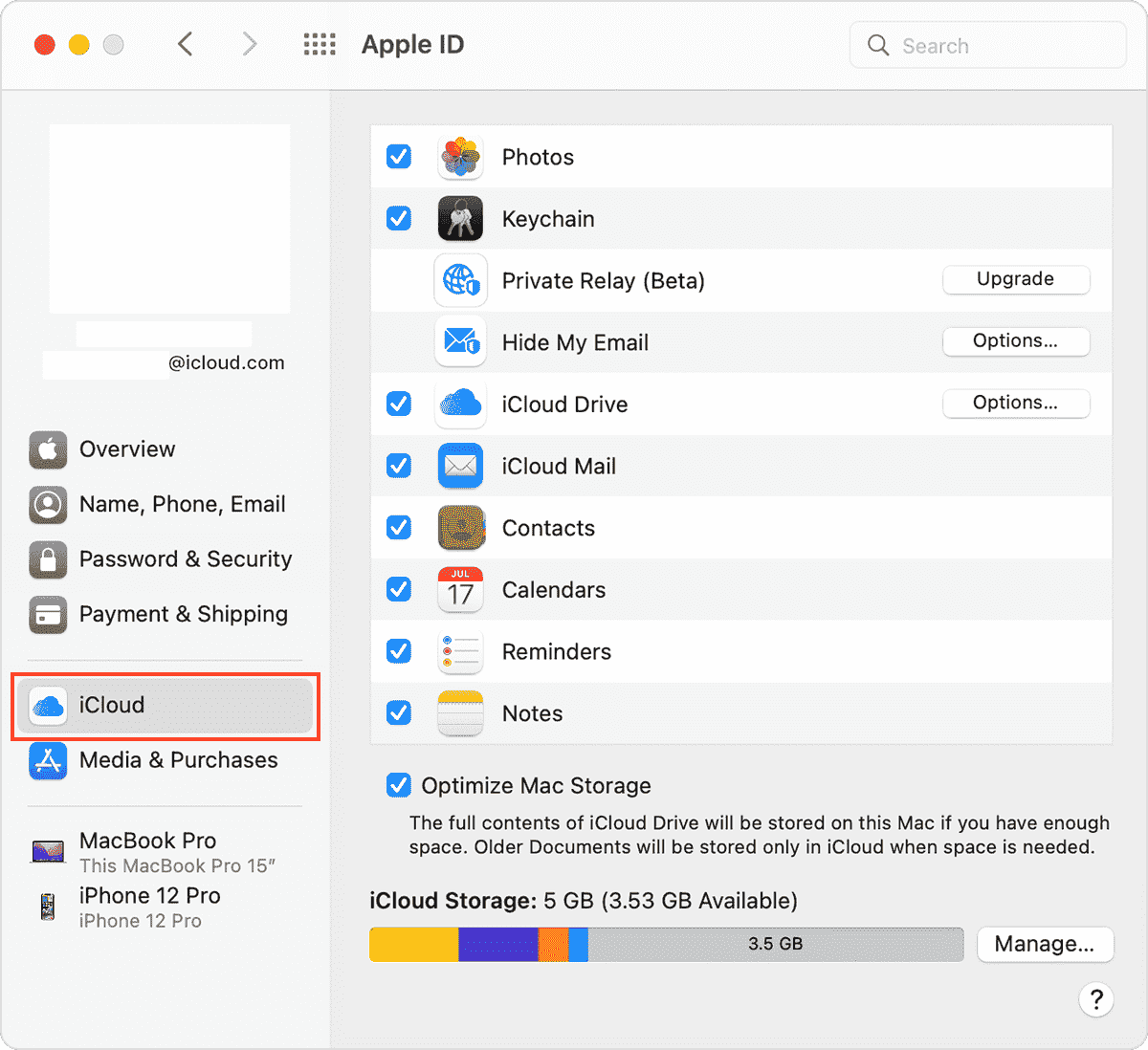Go back with the left arrow
Viewport: 1148px width, 1050px height.
point(186,44)
